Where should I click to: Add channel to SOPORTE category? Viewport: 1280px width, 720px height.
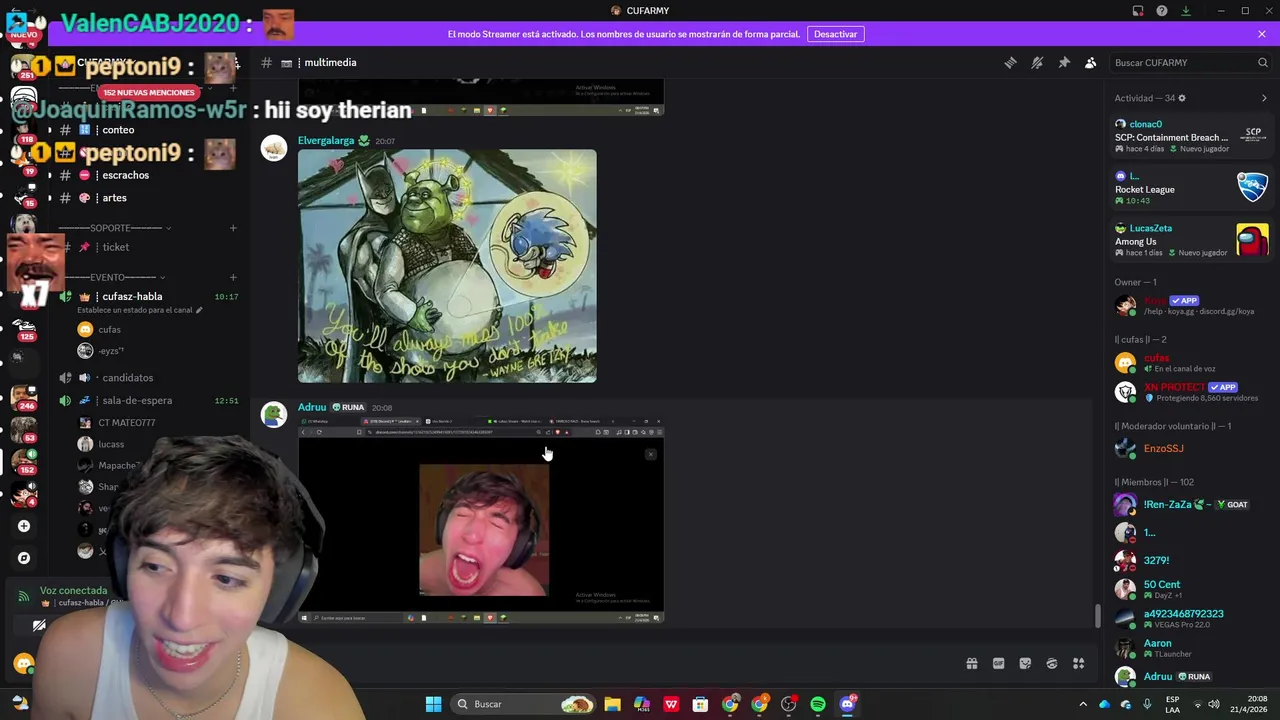tap(233, 228)
